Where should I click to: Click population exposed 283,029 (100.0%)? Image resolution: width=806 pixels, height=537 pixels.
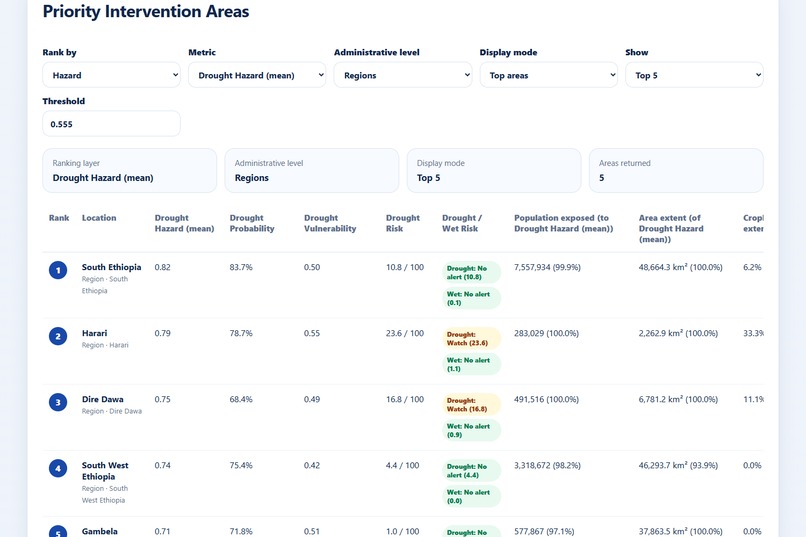pyautogui.click(x=546, y=333)
